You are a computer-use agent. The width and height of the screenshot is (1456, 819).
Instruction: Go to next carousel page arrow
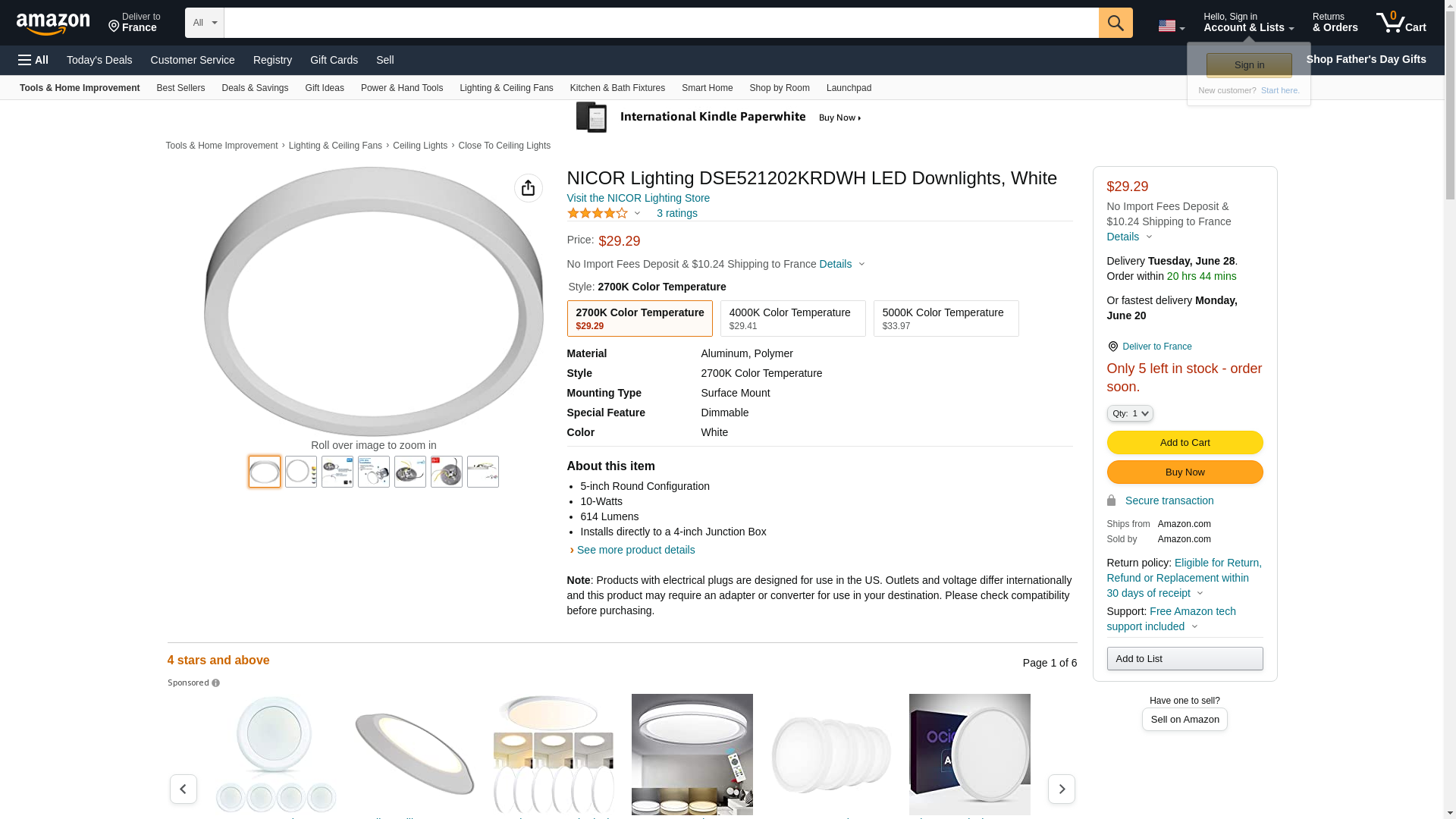[x=1060, y=789]
